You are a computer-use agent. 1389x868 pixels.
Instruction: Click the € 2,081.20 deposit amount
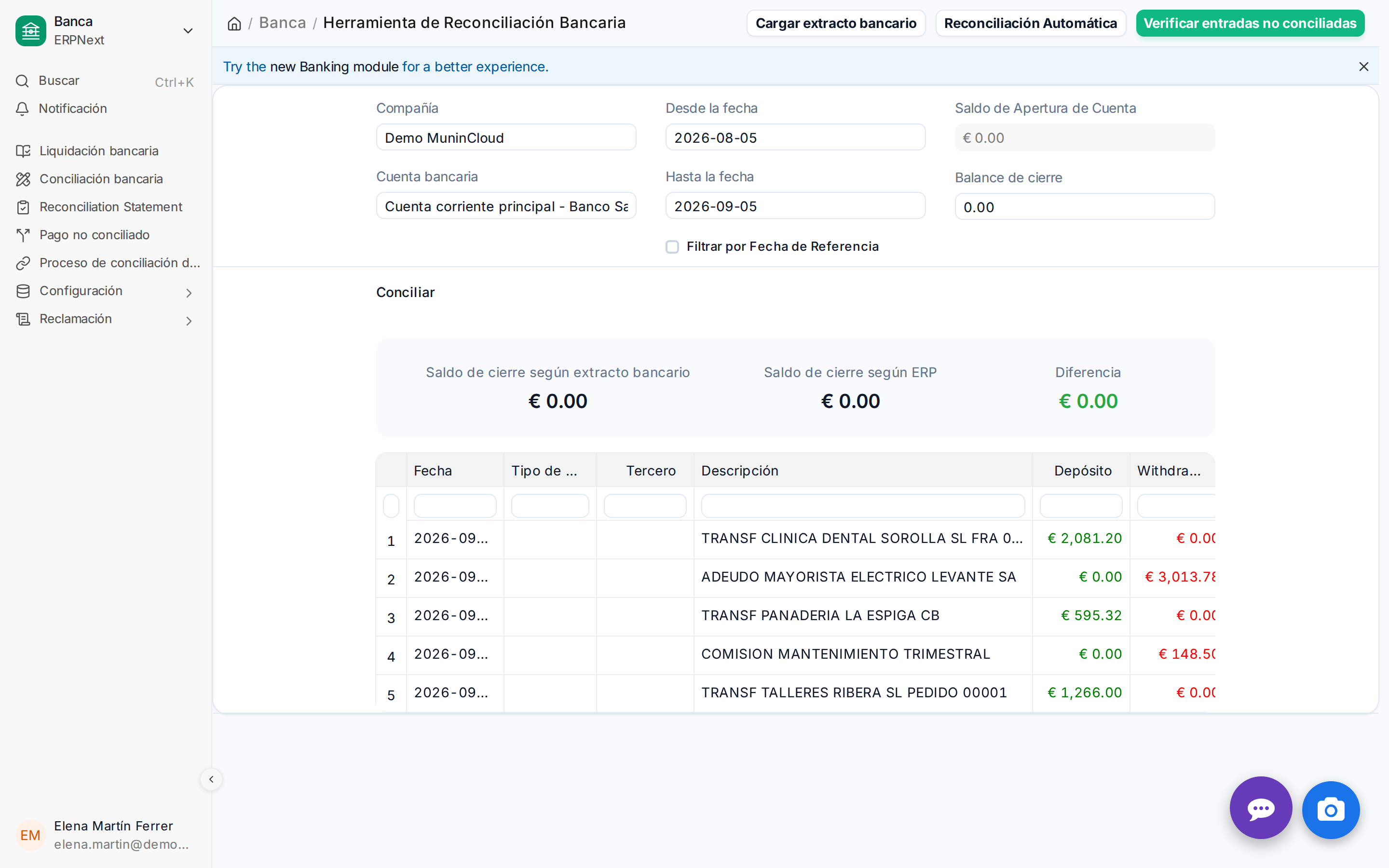click(1084, 539)
